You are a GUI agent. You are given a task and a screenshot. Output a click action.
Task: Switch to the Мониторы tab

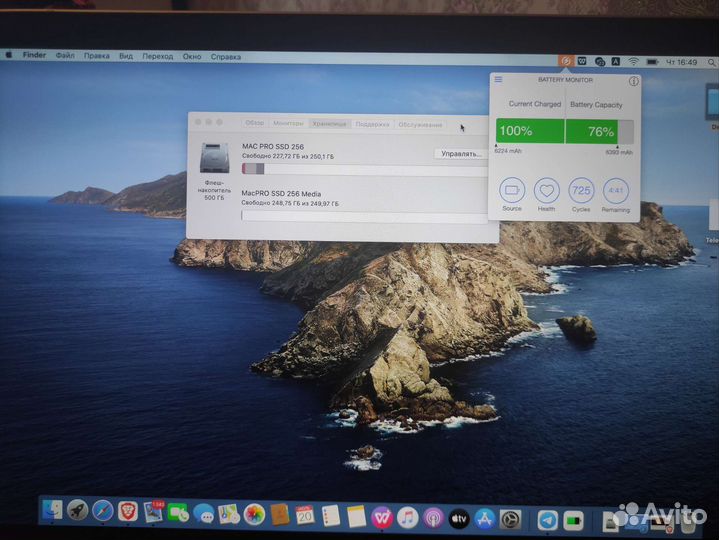pos(288,123)
